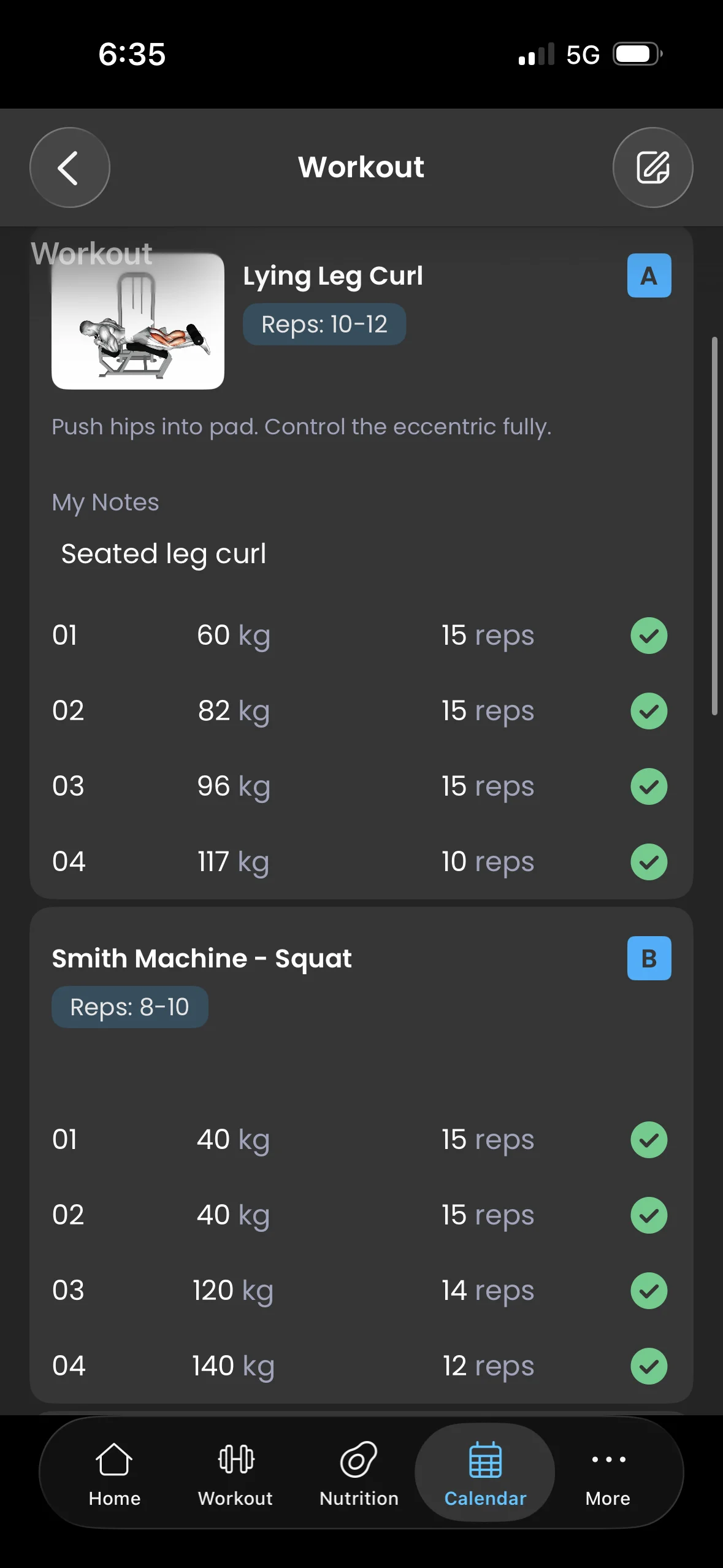Screen dimensions: 723x1568
Task: Toggle the 117 kg set checkmark
Action: click(649, 862)
